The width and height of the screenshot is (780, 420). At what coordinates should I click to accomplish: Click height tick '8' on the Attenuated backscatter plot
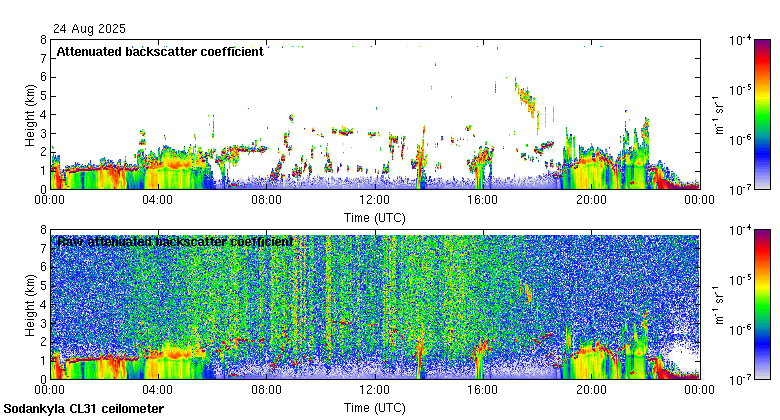coord(44,40)
